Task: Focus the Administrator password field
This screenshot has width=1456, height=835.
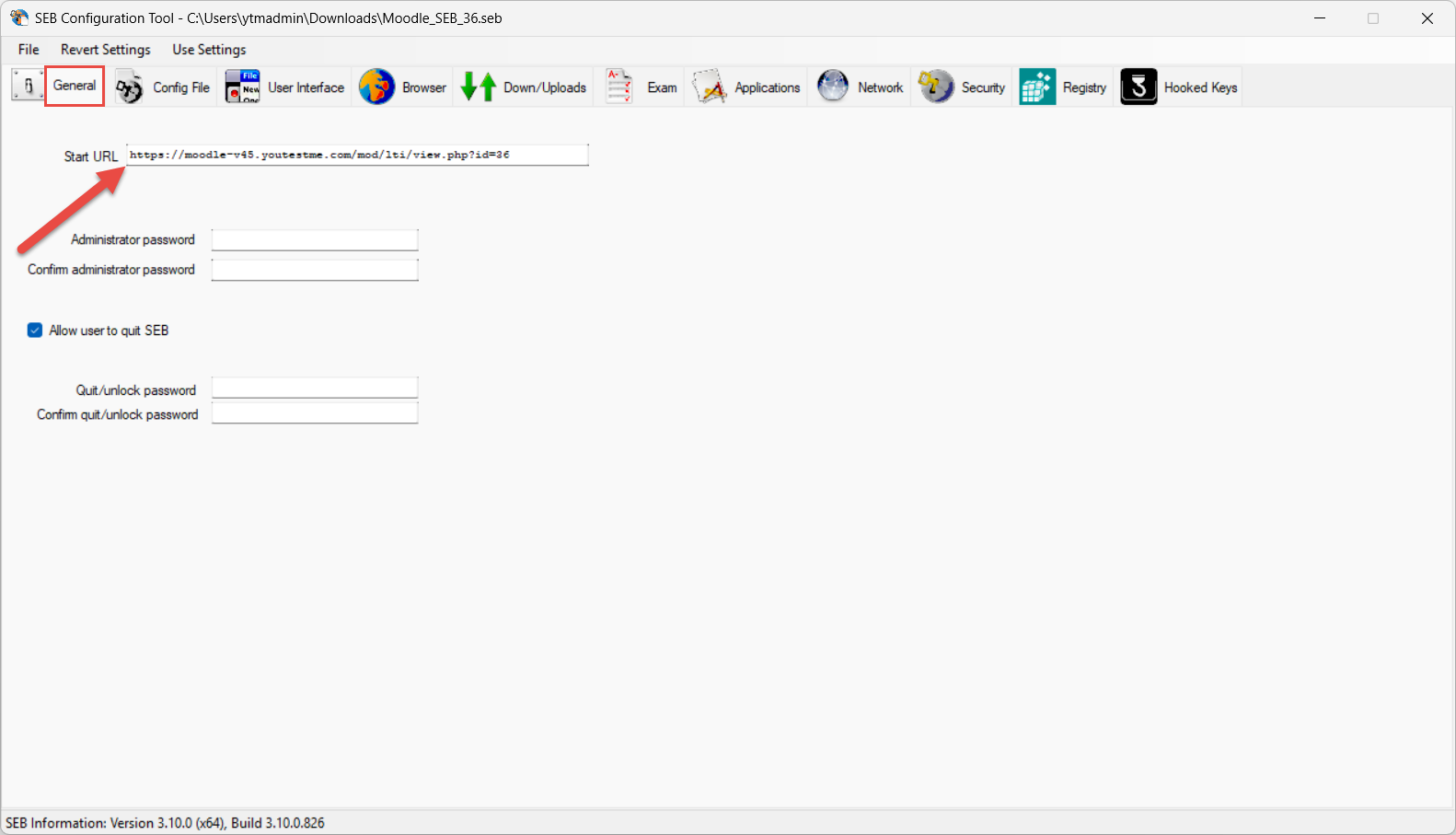Action: (315, 240)
